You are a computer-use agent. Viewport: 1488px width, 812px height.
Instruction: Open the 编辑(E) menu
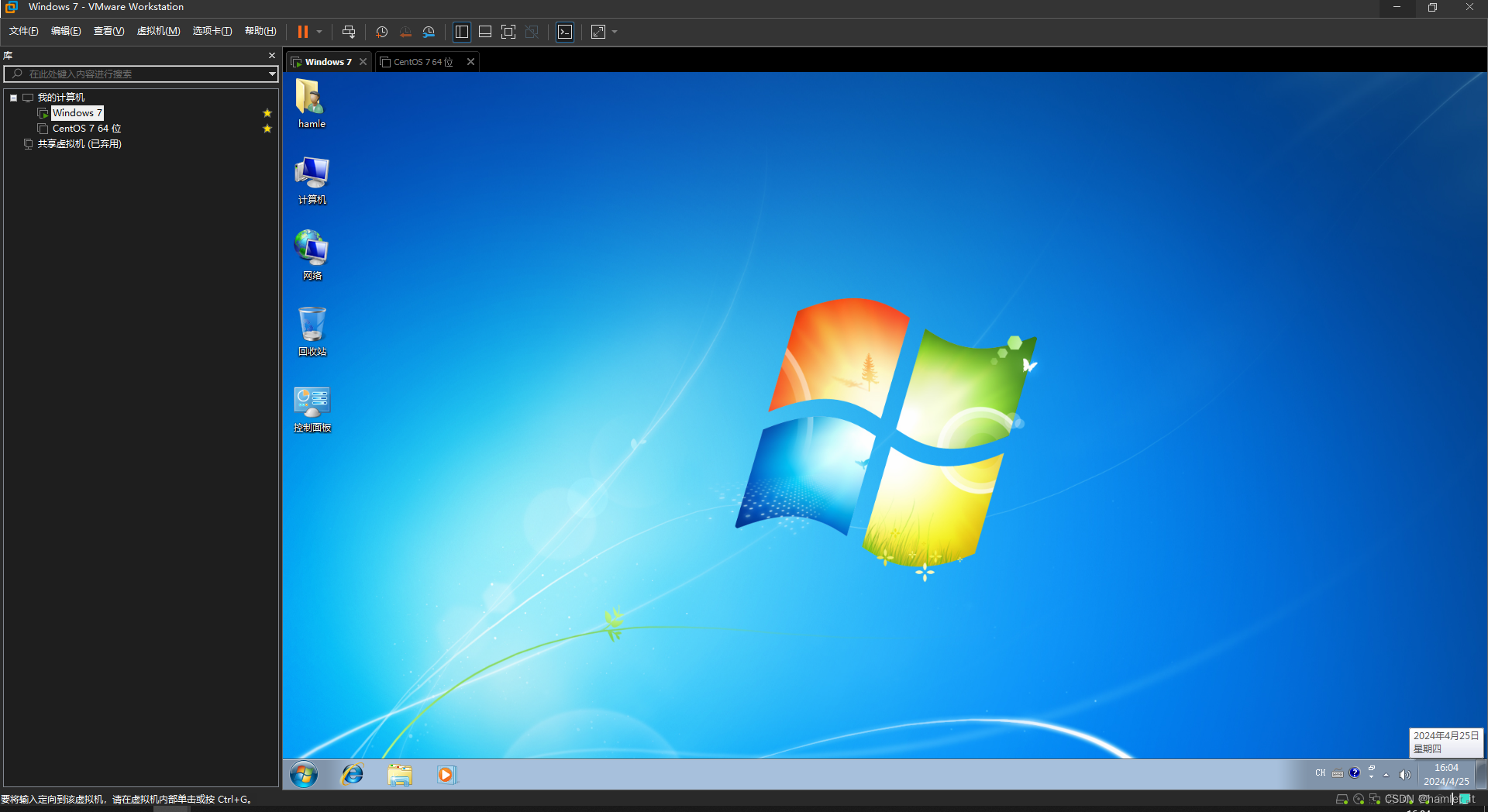pos(66,31)
